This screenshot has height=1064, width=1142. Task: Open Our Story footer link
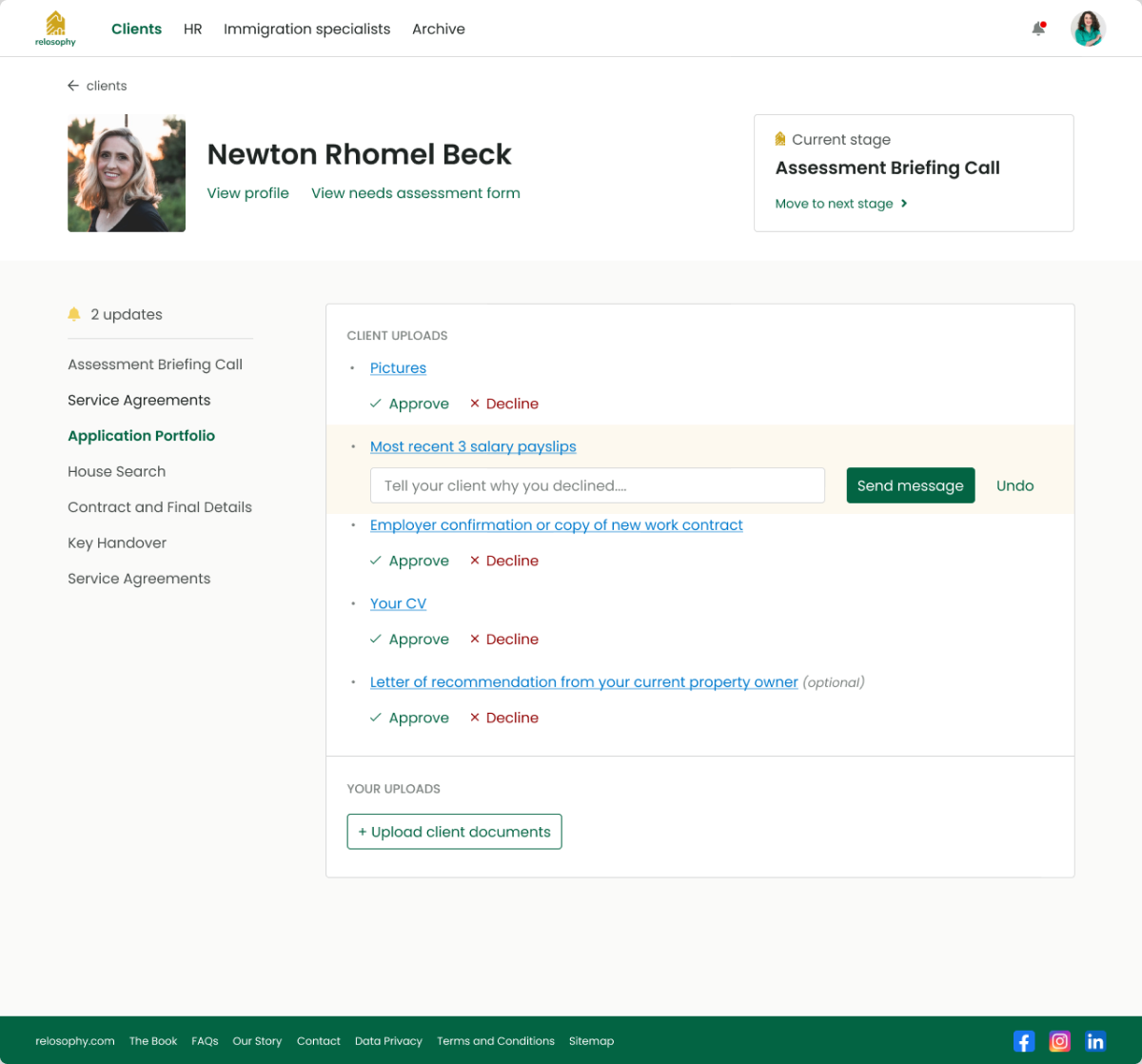257,1041
